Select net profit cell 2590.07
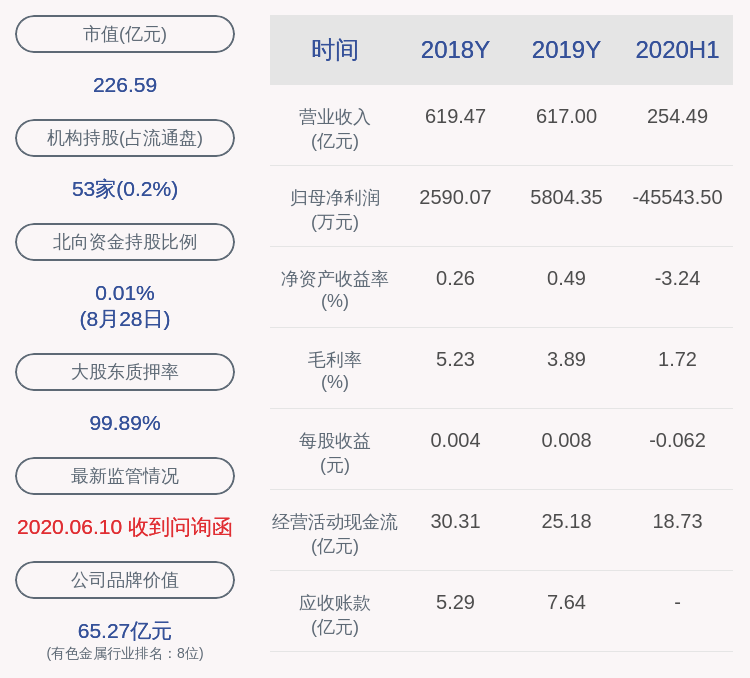 [455, 198]
